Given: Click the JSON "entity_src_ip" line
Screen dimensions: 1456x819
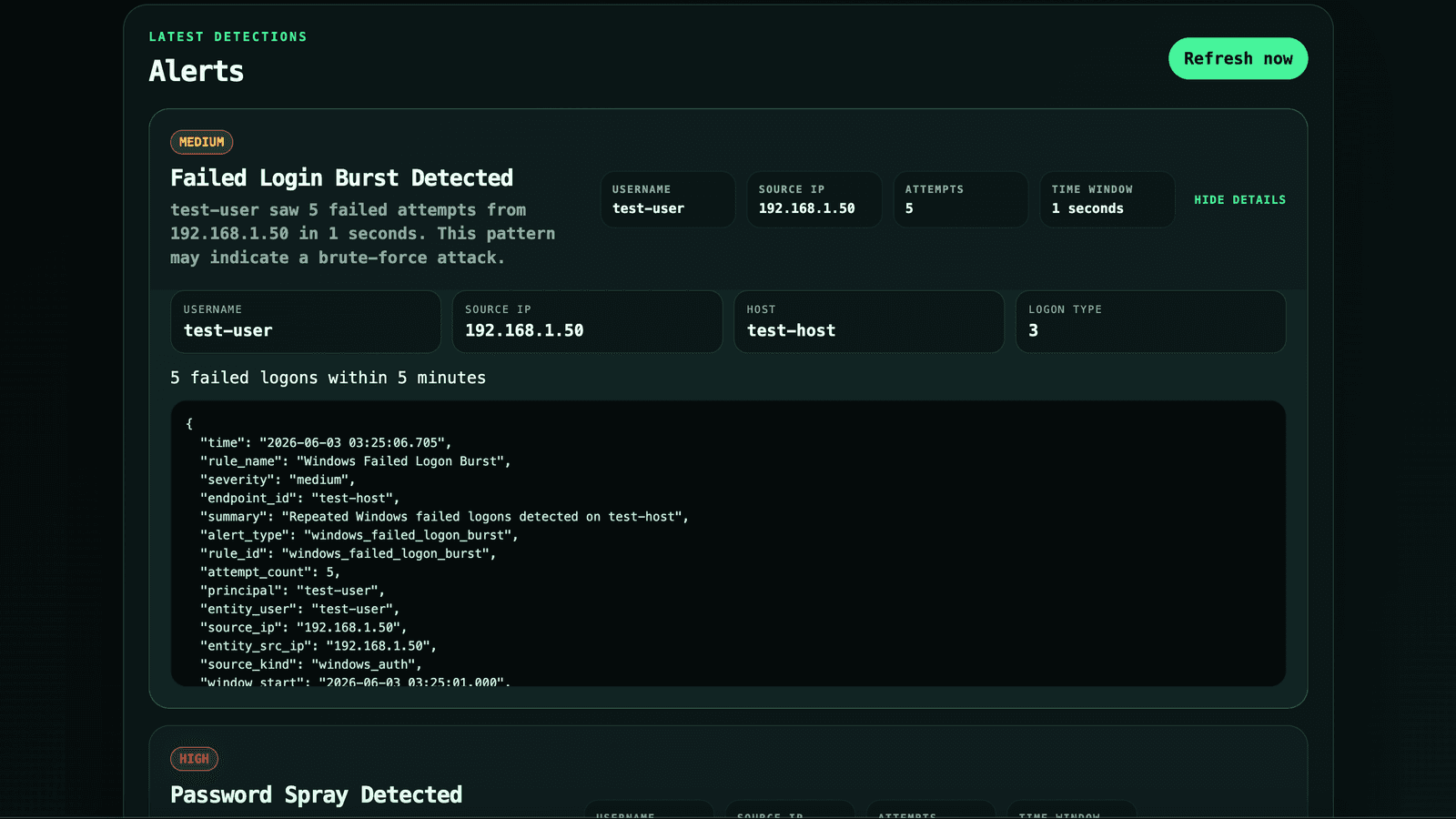Looking at the screenshot, I should coord(318,646).
